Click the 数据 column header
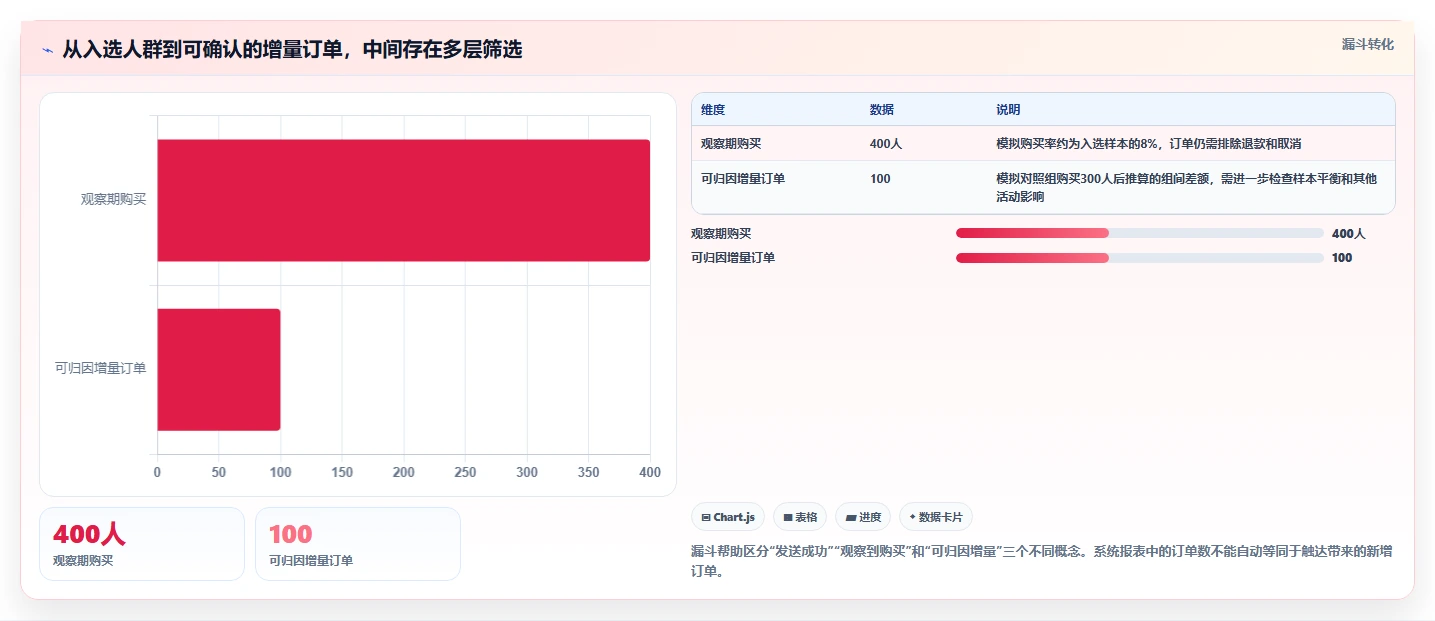 tap(882, 109)
